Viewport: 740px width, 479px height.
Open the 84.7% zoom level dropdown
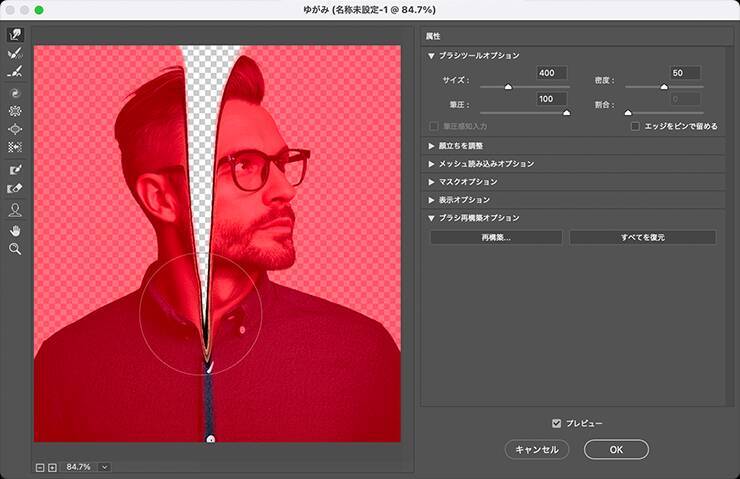point(104,467)
